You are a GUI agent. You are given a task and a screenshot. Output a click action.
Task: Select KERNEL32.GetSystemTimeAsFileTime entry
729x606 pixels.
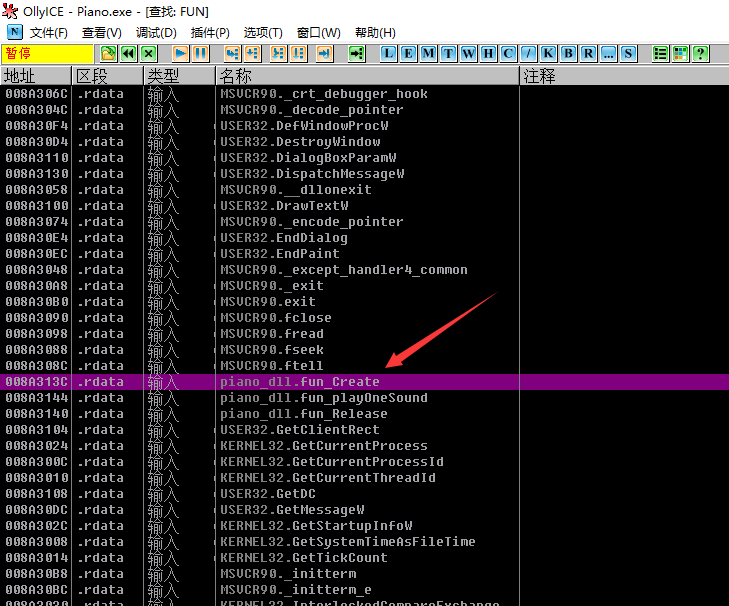(x=348, y=542)
